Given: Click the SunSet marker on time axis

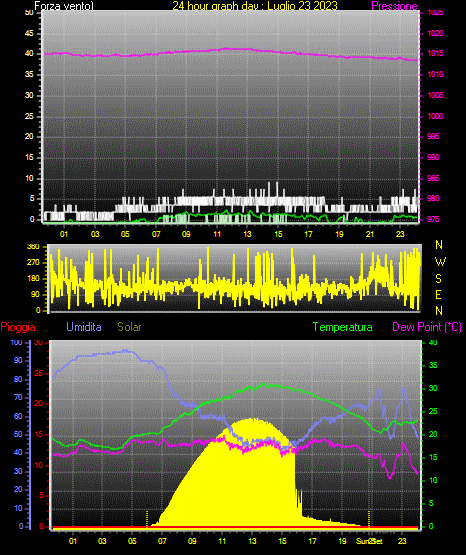Looking at the screenshot, I should (369, 541).
